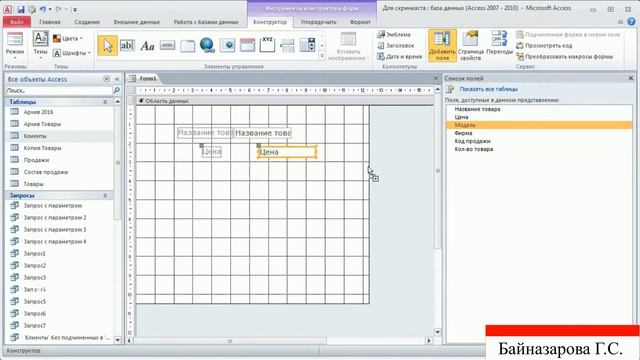Screen dimensions: 640x360
Task: Collapse the Запросы group in navigation pane
Action: click(105, 196)
